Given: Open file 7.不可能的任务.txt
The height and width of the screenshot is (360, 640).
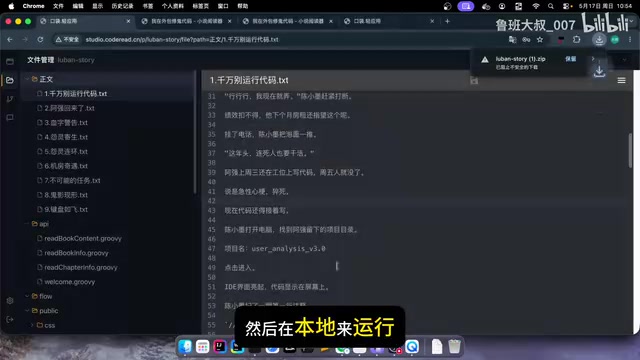Looking at the screenshot, I should pyautogui.click(x=72, y=180).
